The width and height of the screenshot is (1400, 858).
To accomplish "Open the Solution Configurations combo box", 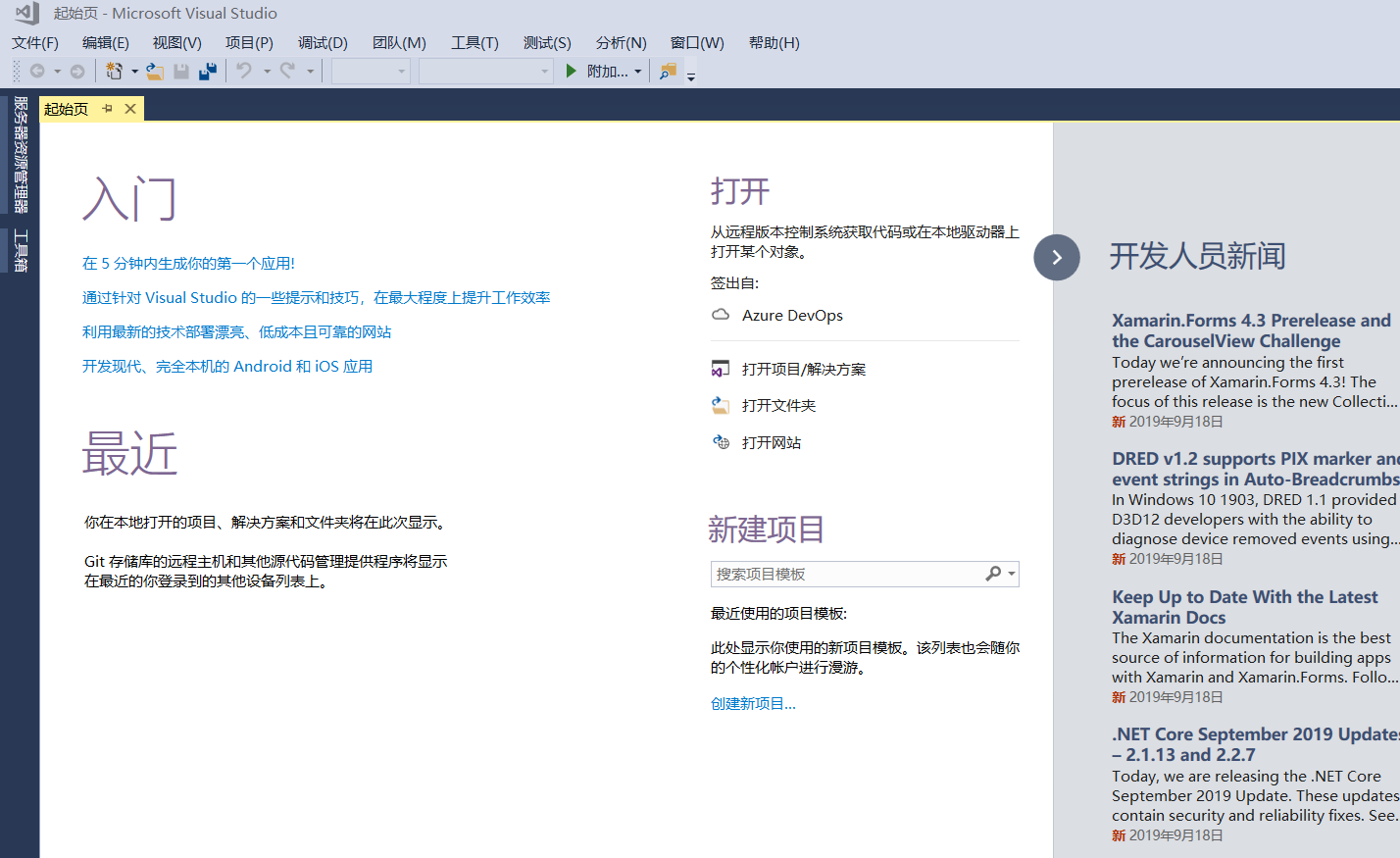I will (x=371, y=72).
